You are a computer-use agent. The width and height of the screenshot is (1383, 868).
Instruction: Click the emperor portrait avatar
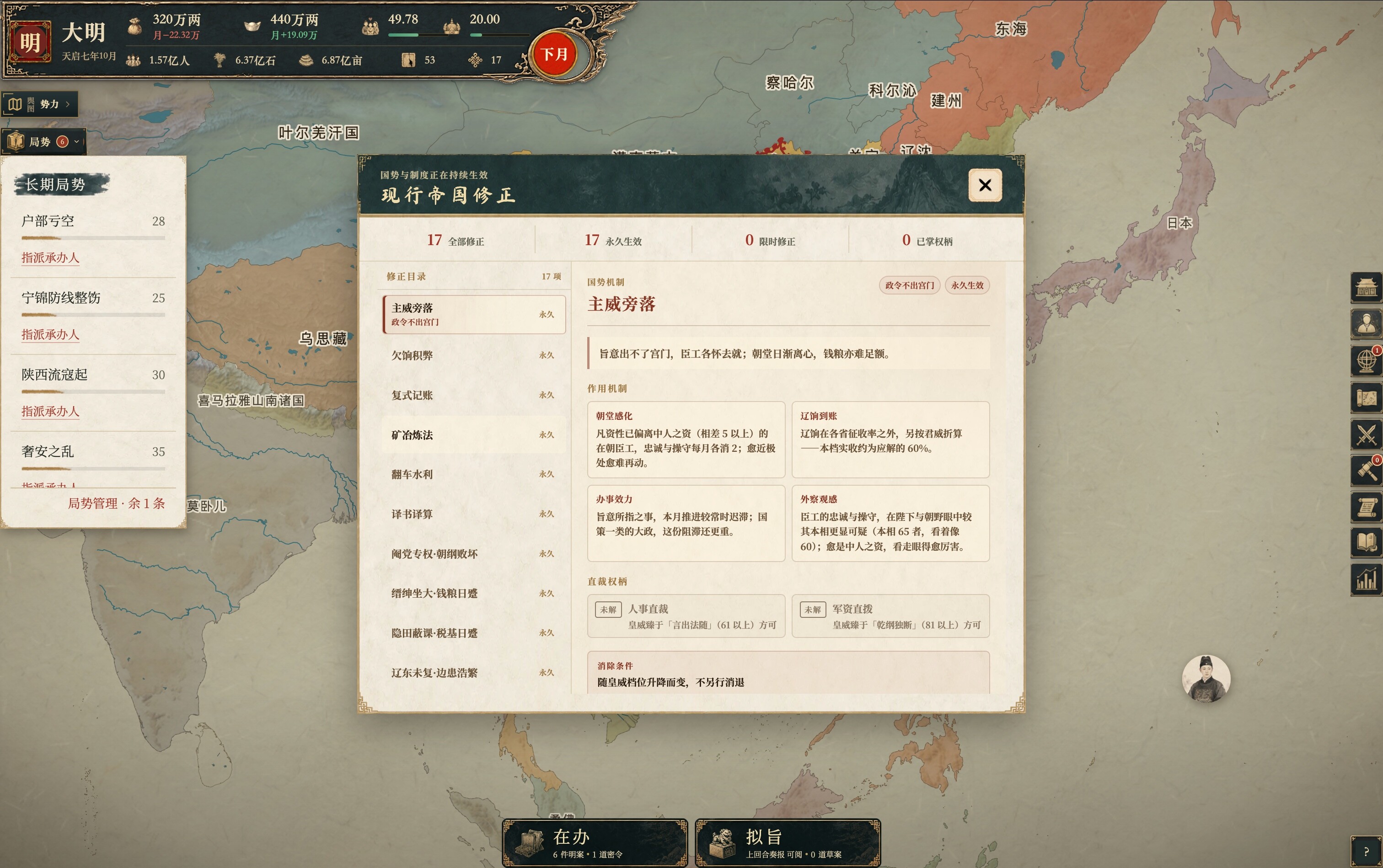click(1206, 679)
